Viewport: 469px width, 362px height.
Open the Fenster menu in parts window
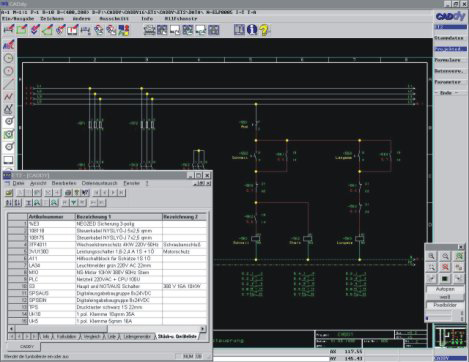(132, 183)
